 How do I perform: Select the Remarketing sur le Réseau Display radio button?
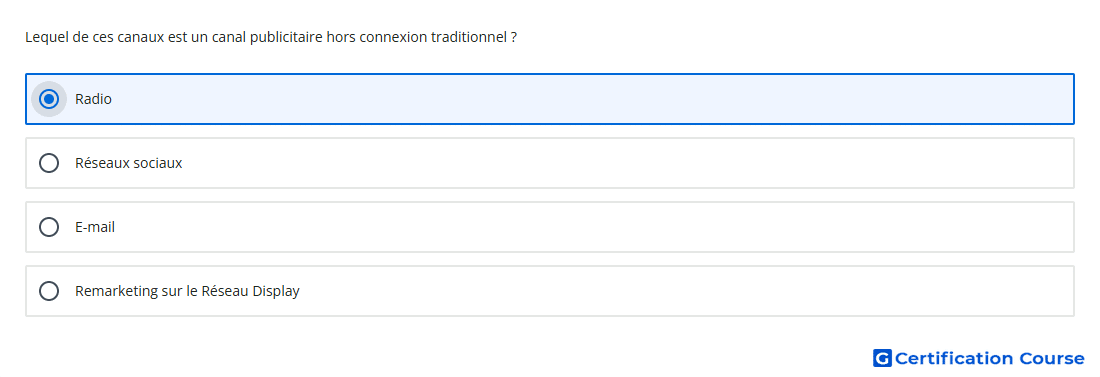pyautogui.click(x=49, y=291)
